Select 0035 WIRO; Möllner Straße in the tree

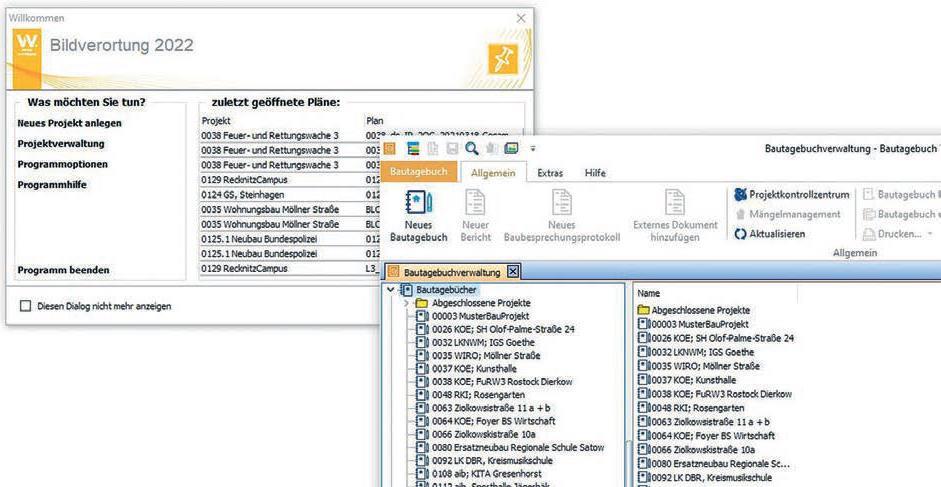[486, 355]
